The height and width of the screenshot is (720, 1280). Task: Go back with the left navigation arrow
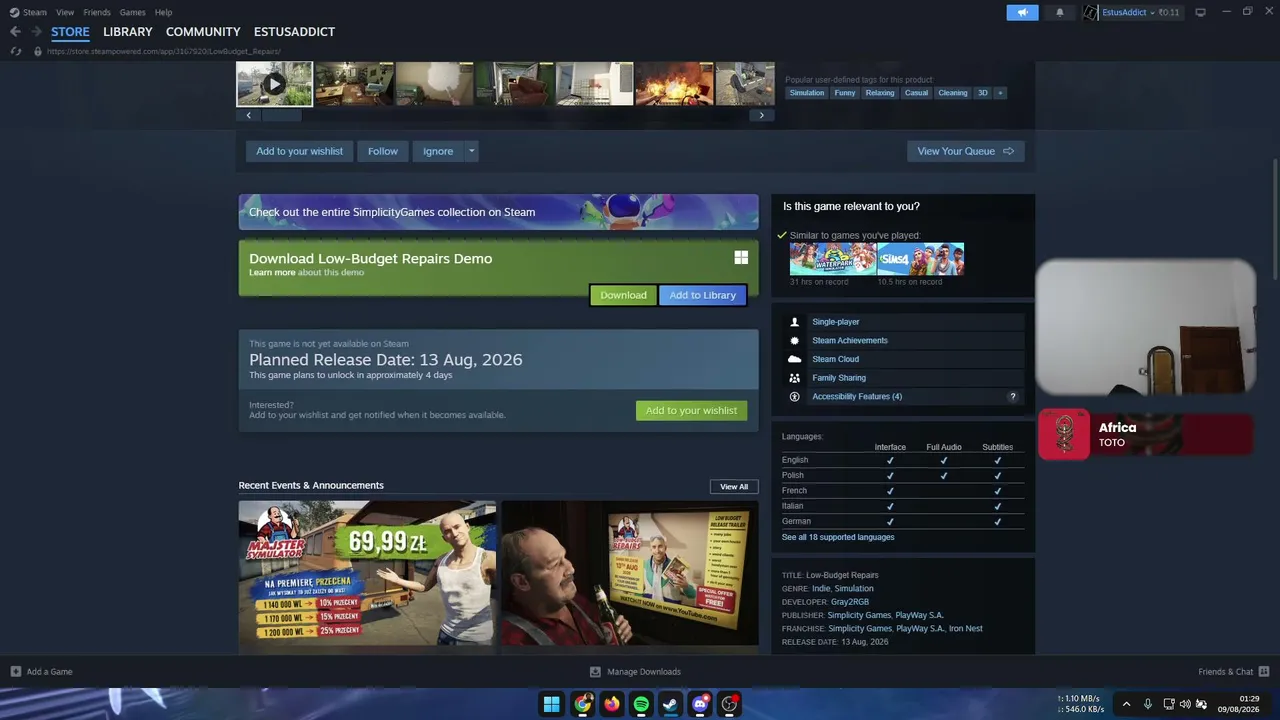click(x=15, y=32)
